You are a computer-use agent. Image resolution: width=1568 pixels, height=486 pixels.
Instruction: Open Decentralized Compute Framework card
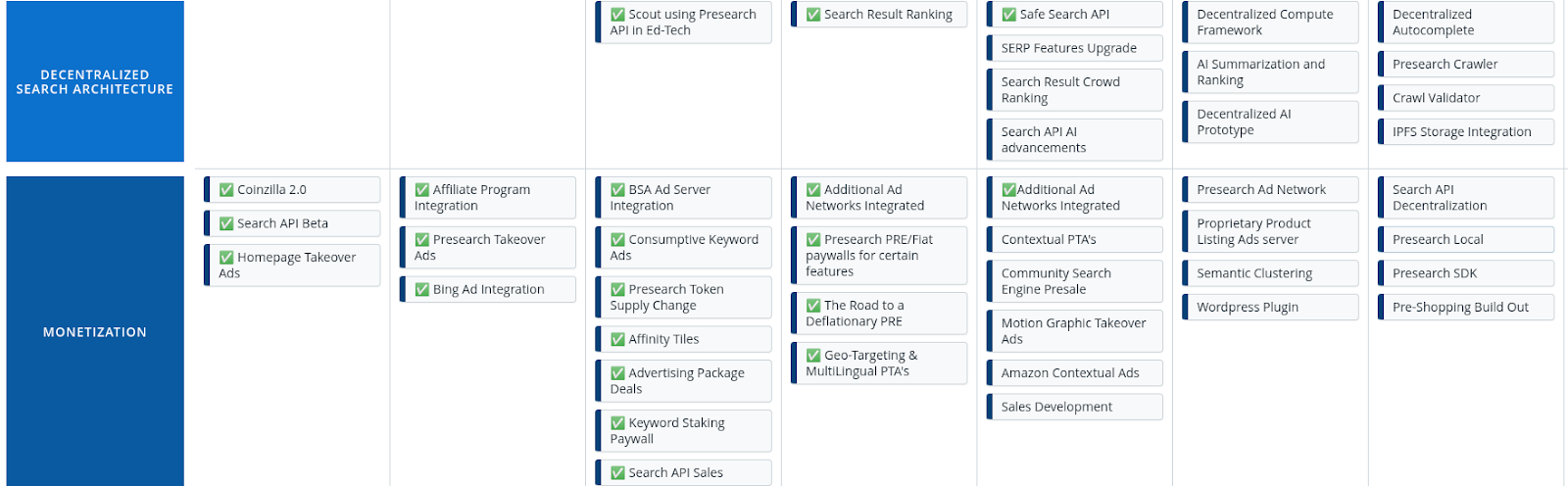click(1271, 22)
